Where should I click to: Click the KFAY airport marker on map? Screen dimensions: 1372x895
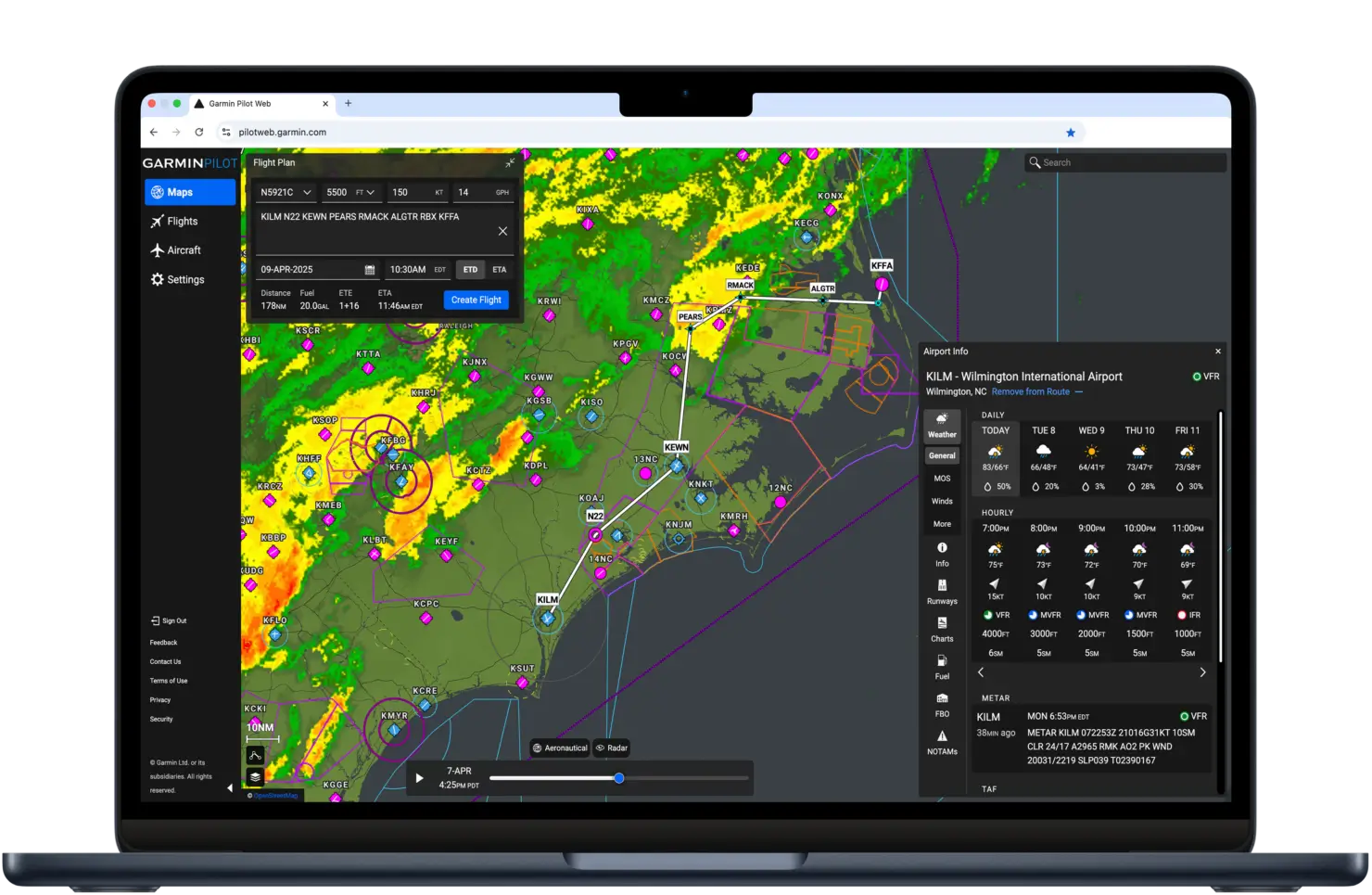point(401,482)
